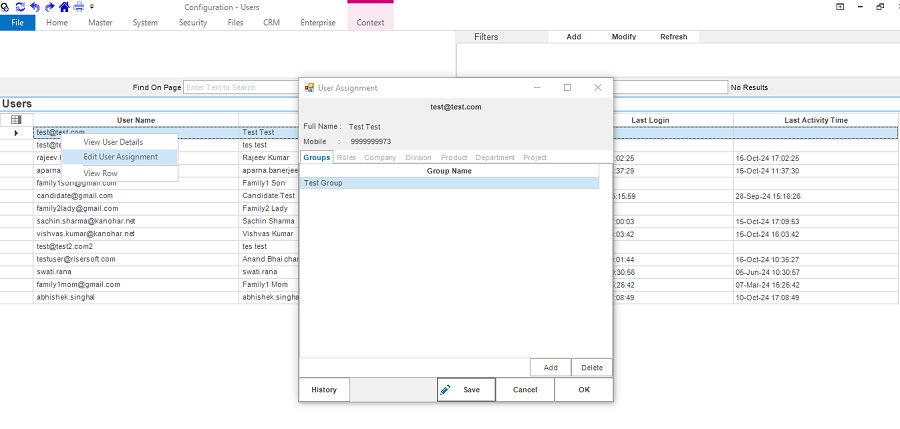Click the Find On Page search field
The width and height of the screenshot is (900, 429).
pyautogui.click(x=240, y=87)
